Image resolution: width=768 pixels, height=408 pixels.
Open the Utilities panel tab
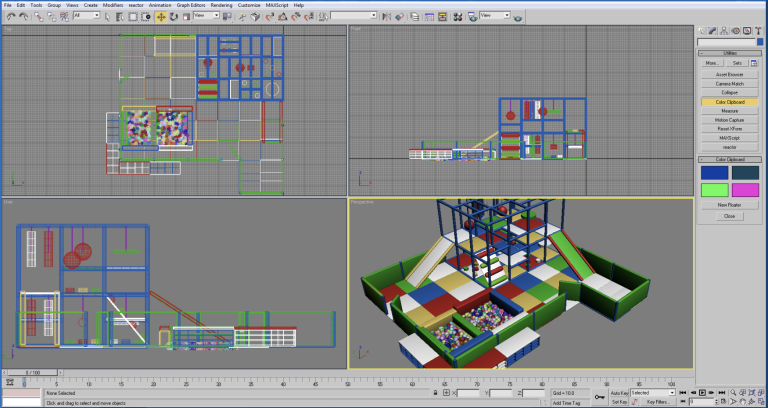click(758, 31)
